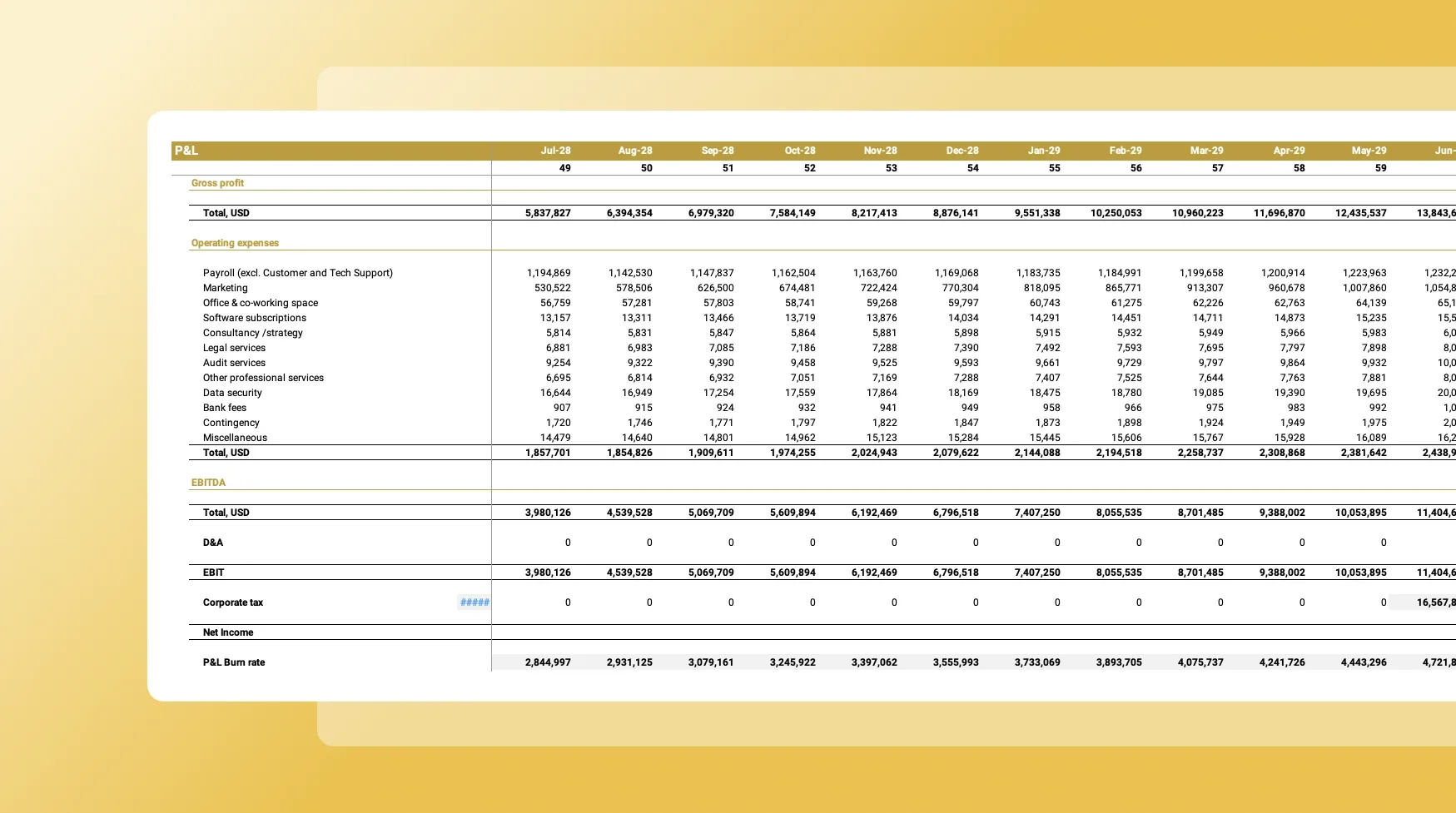
Task: Select the Operating expenses section heading
Action: (235, 243)
